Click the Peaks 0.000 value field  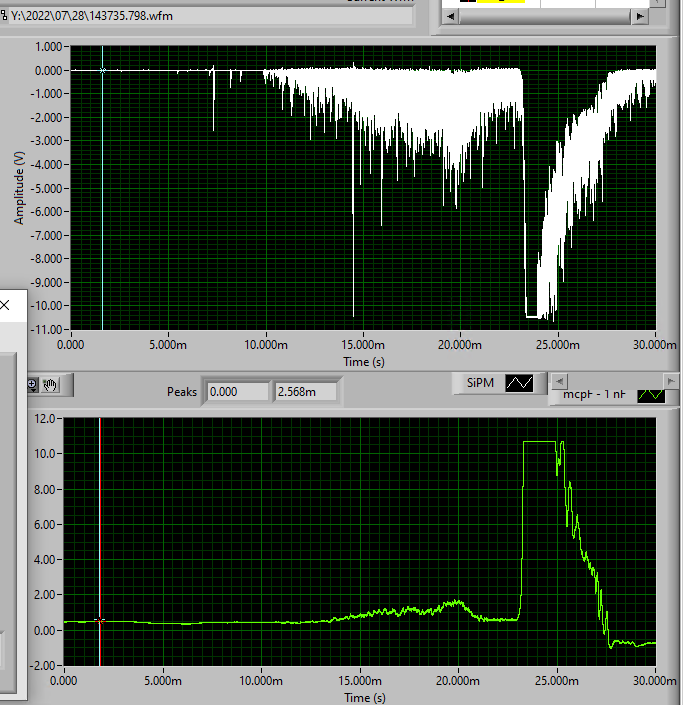pos(237,392)
